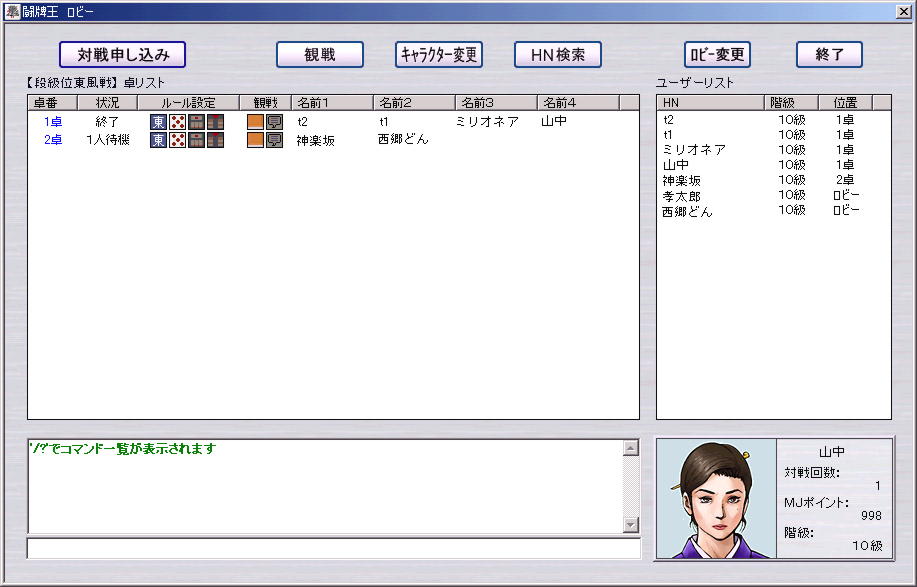This screenshot has height=587, width=917.
Task: Click the red dice rule icon in table 1 row
Action: pos(178,122)
